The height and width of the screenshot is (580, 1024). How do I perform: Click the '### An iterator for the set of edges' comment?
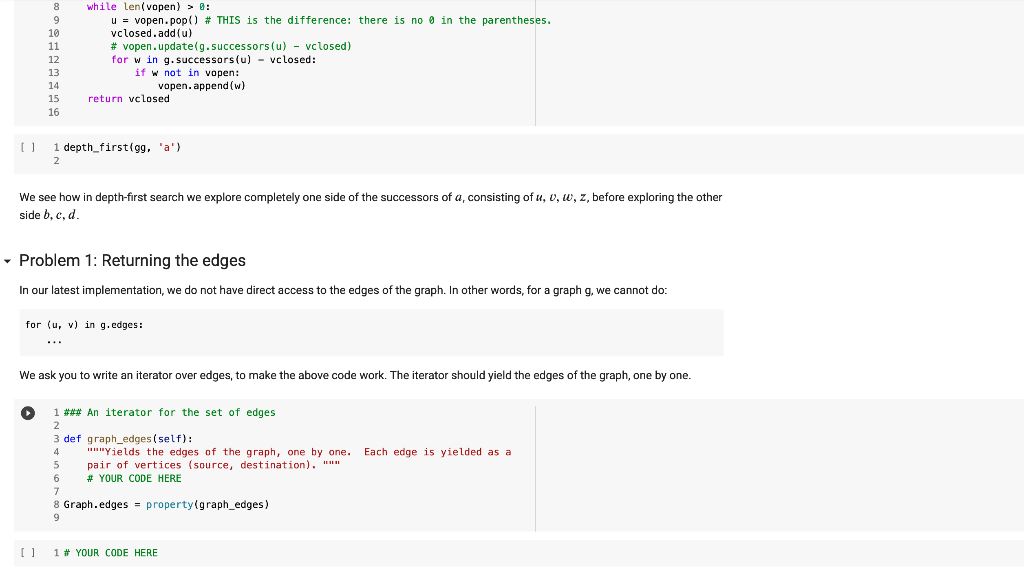pyautogui.click(x=170, y=412)
